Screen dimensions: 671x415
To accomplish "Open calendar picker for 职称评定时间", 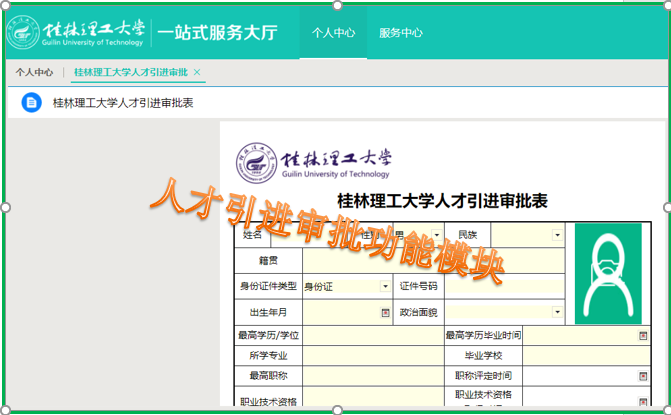I will pyautogui.click(x=643, y=376).
